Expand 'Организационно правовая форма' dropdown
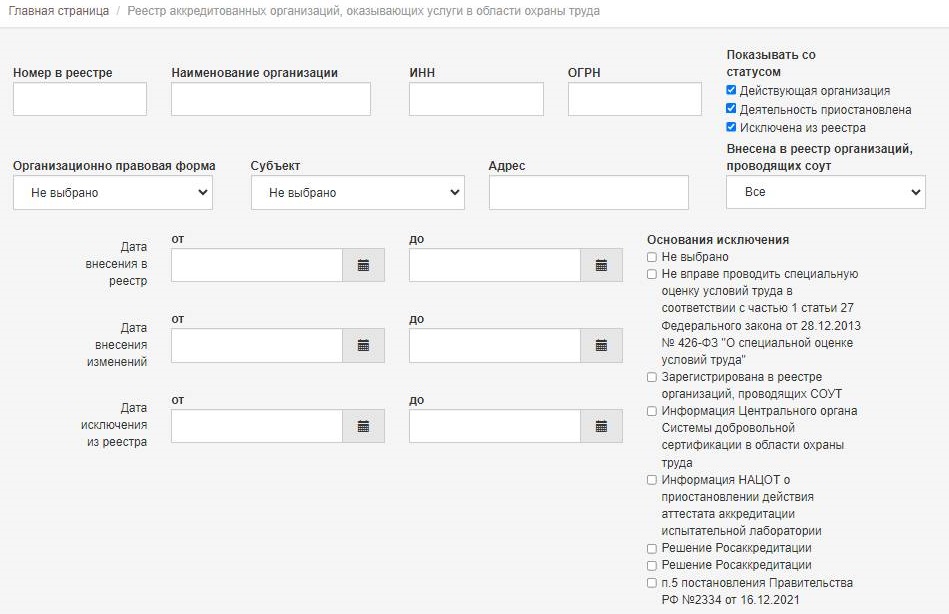This screenshot has height=614, width=949. pos(113,192)
